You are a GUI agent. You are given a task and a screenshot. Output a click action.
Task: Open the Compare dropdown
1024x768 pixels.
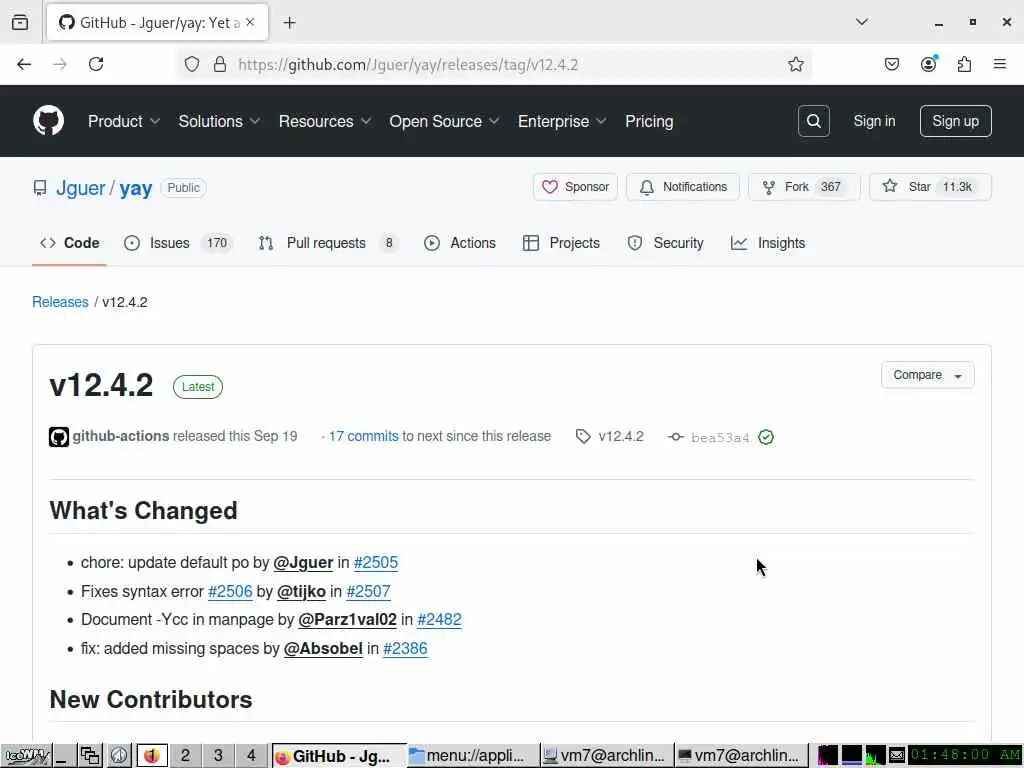pos(927,375)
